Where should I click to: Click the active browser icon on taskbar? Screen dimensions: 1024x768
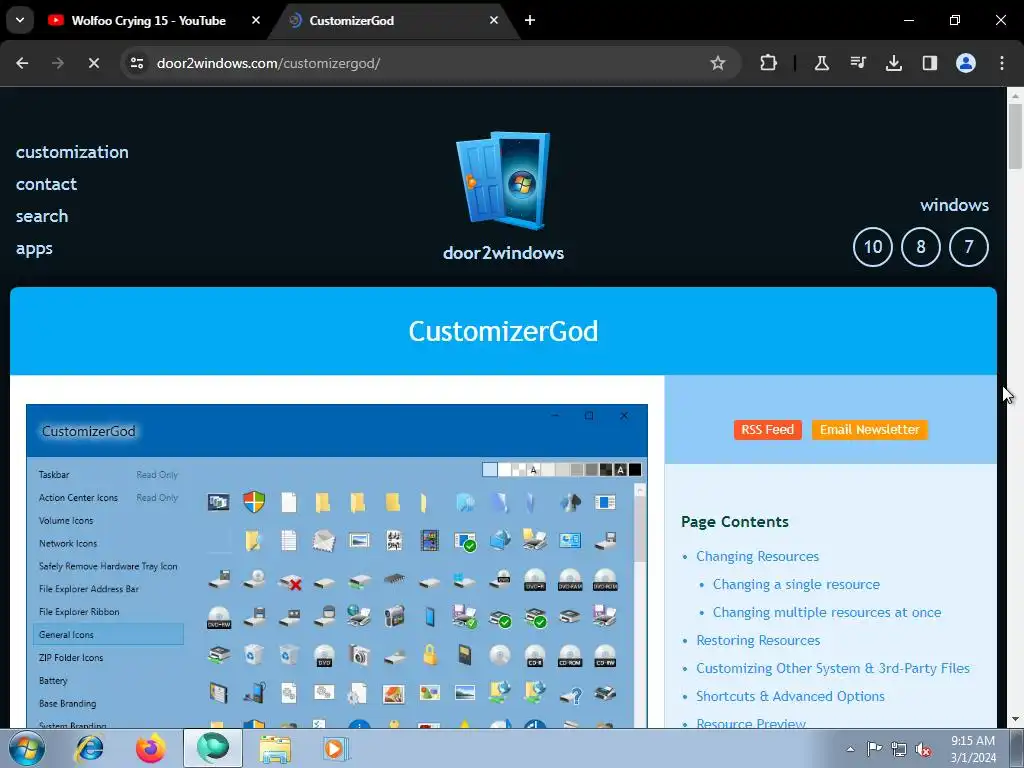click(213, 748)
